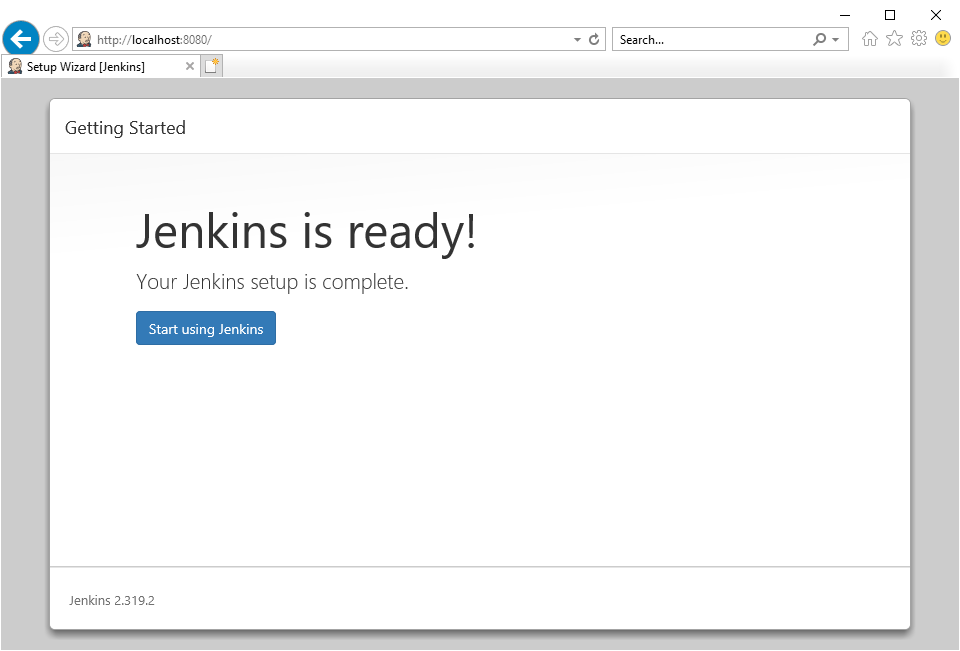Click 'Your Jenkins setup is complete.' text

click(272, 282)
